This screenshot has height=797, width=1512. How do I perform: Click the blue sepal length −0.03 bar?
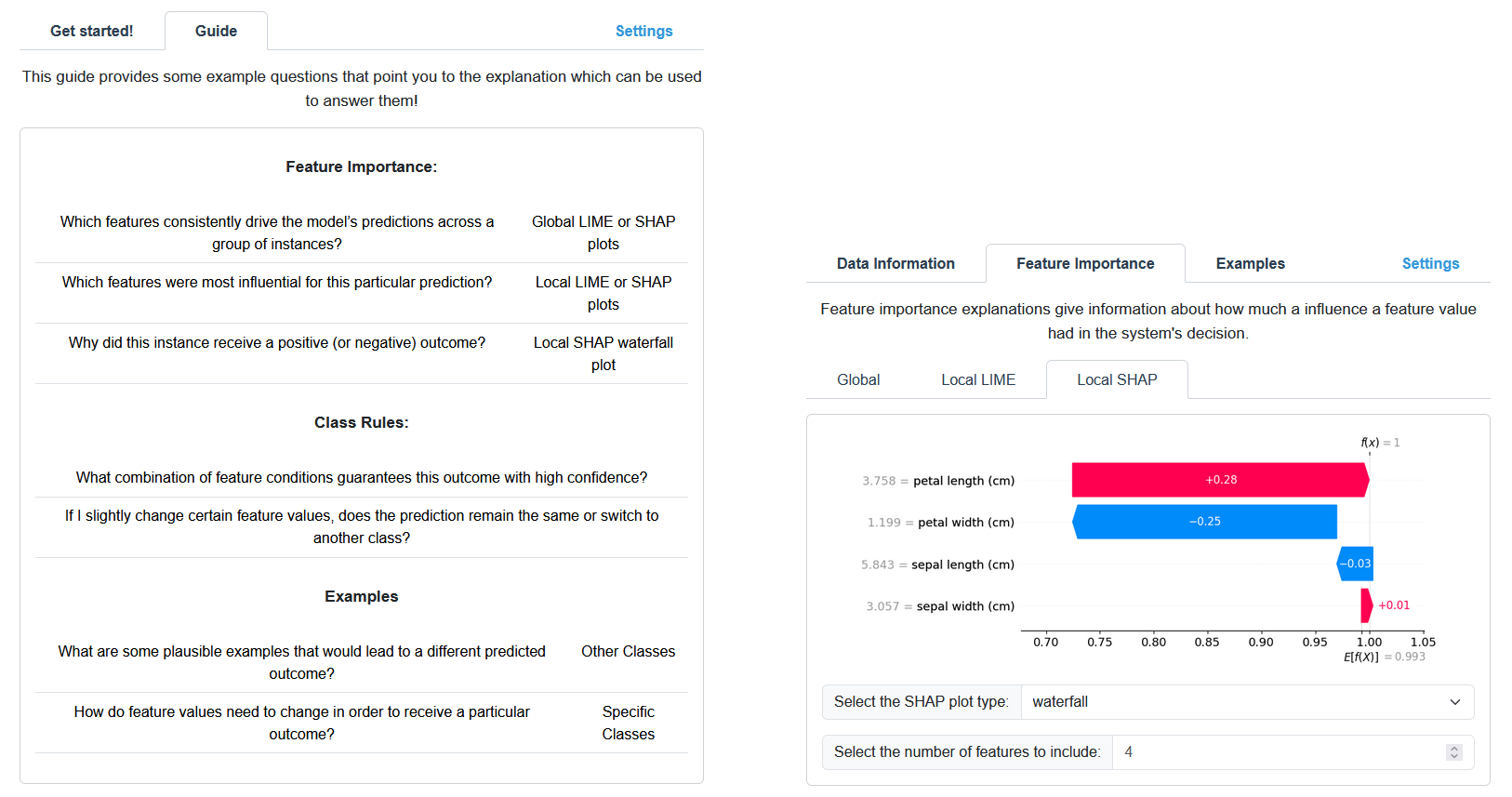(x=1355, y=564)
